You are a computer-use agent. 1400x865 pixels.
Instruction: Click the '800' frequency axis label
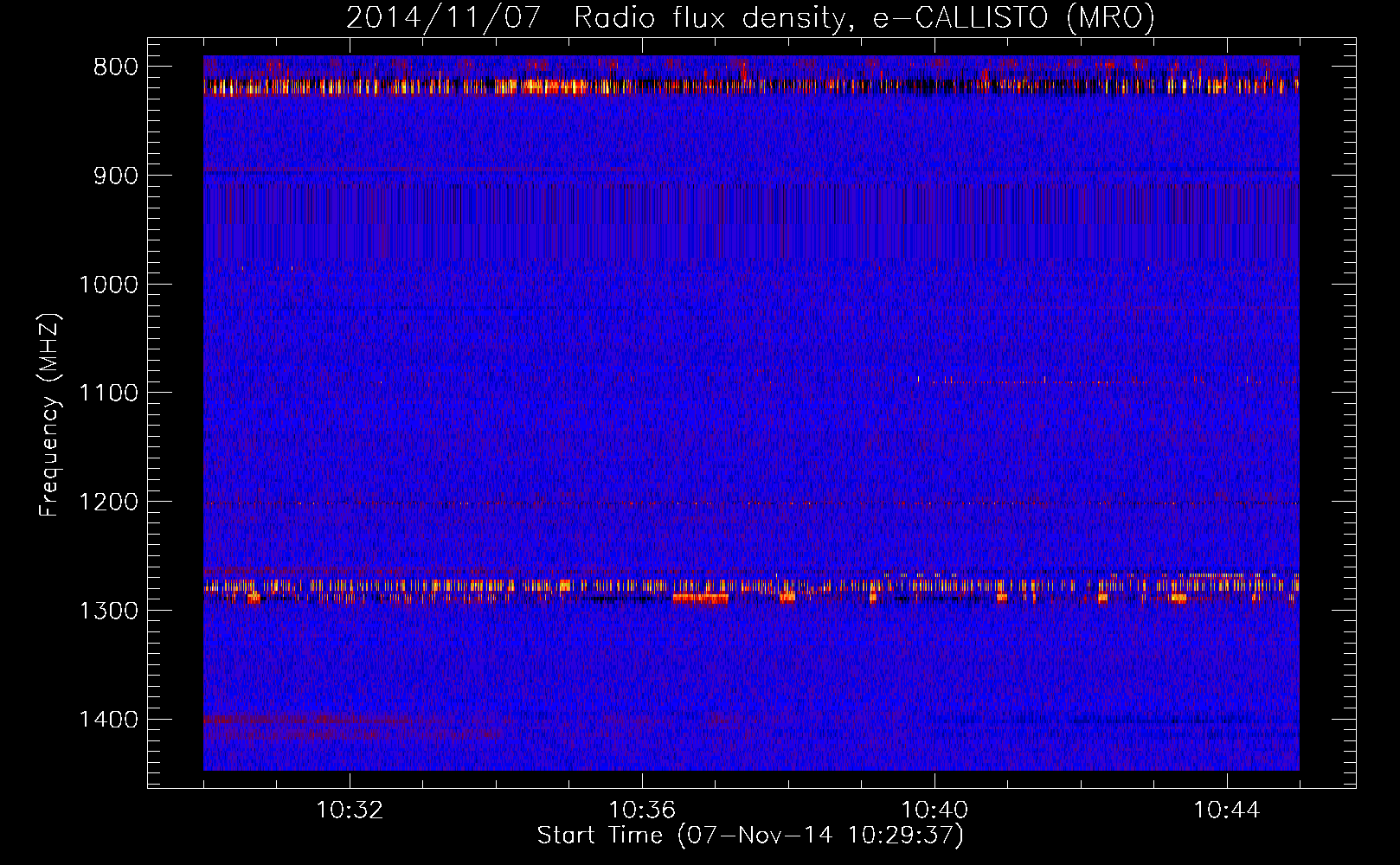tap(116, 67)
